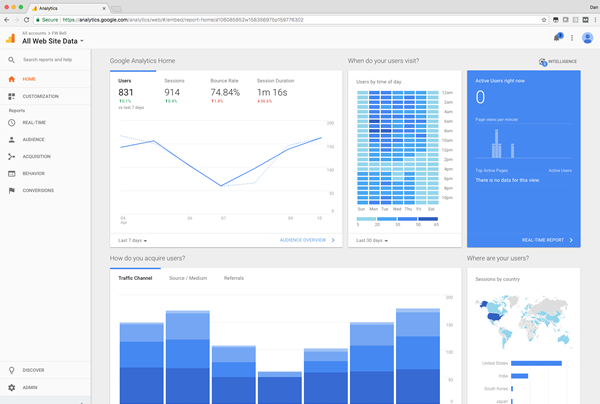Image resolution: width=600 pixels, height=404 pixels.
Task: Collapse the sidebar with bottom chevron
Action: tap(81, 402)
